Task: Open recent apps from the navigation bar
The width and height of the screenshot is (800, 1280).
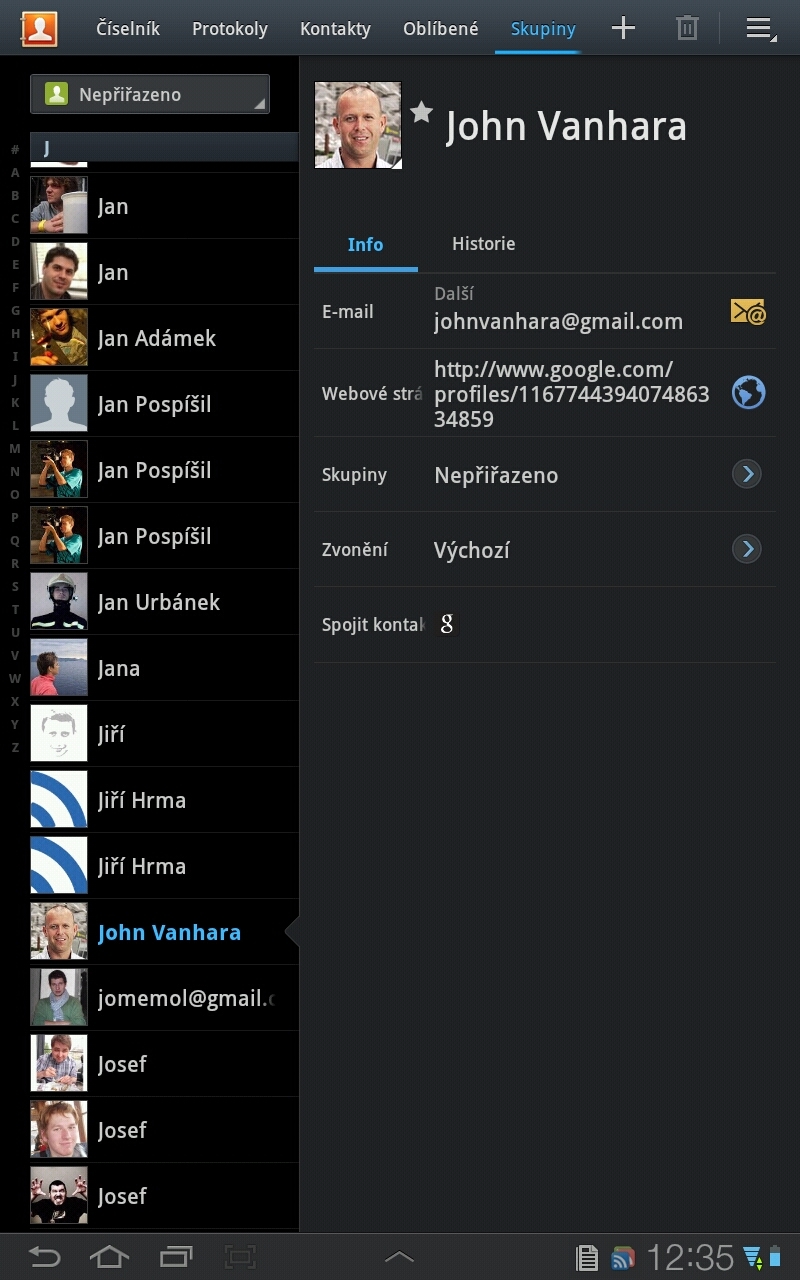Action: point(174,1255)
